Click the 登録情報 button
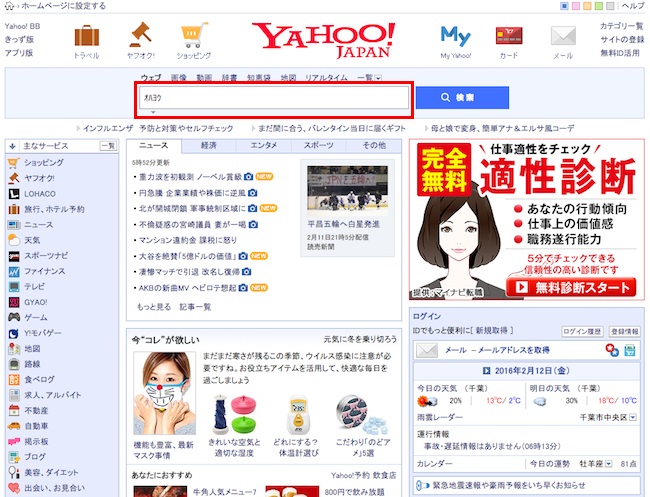The height and width of the screenshot is (497, 650). [x=625, y=331]
